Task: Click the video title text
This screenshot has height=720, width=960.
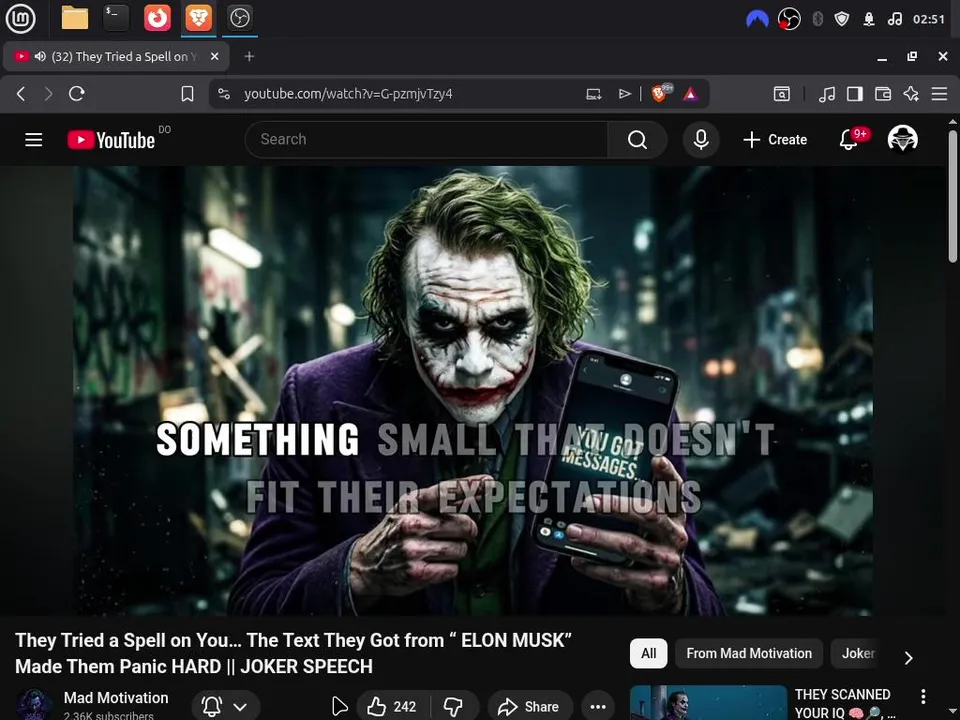Action: coord(293,653)
